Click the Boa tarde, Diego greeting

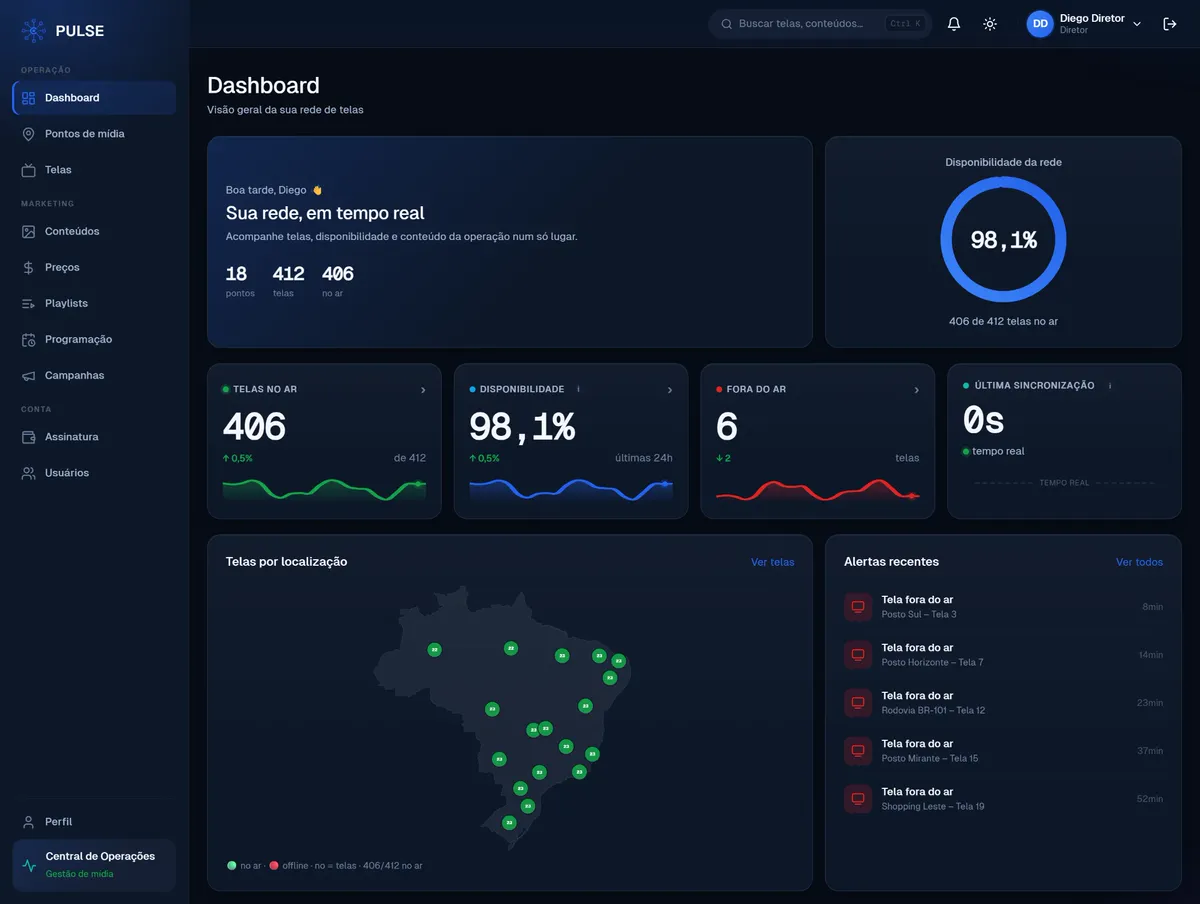(274, 190)
